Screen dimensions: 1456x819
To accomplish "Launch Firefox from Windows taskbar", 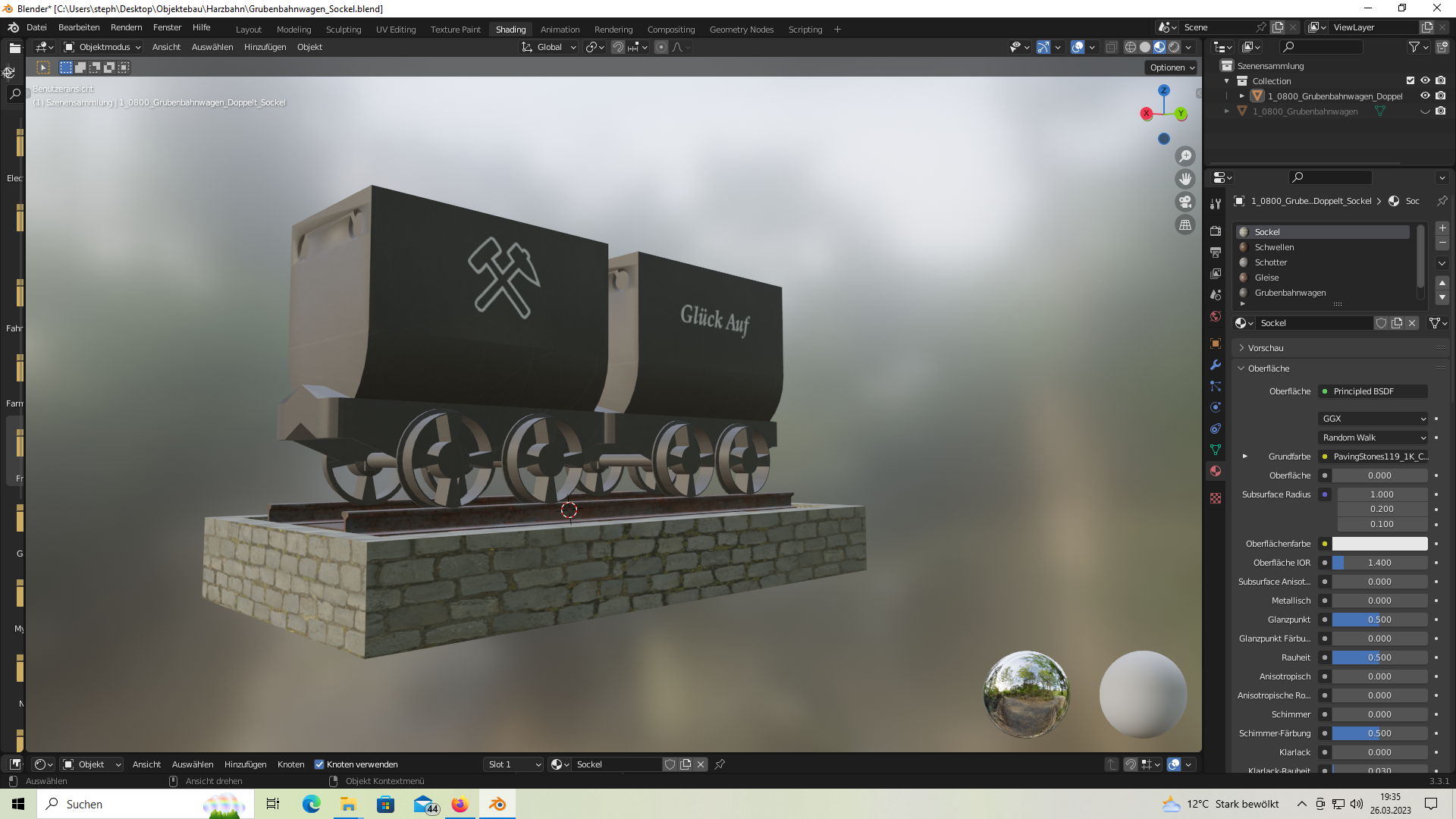I will [460, 804].
